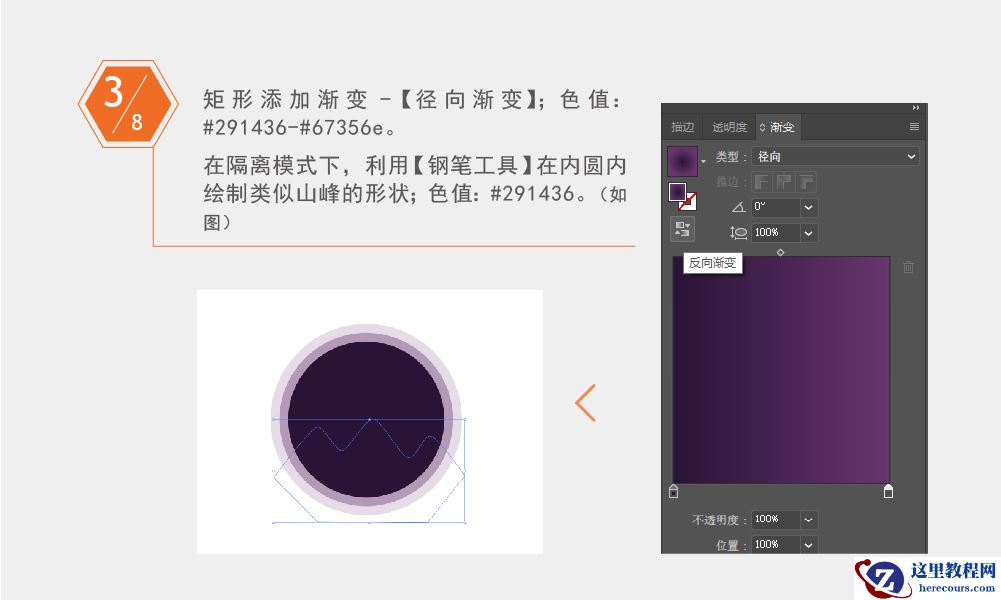Open the 类型 dropdown showing 径向
The width and height of the screenshot is (1001, 600).
pyautogui.click(x=835, y=156)
